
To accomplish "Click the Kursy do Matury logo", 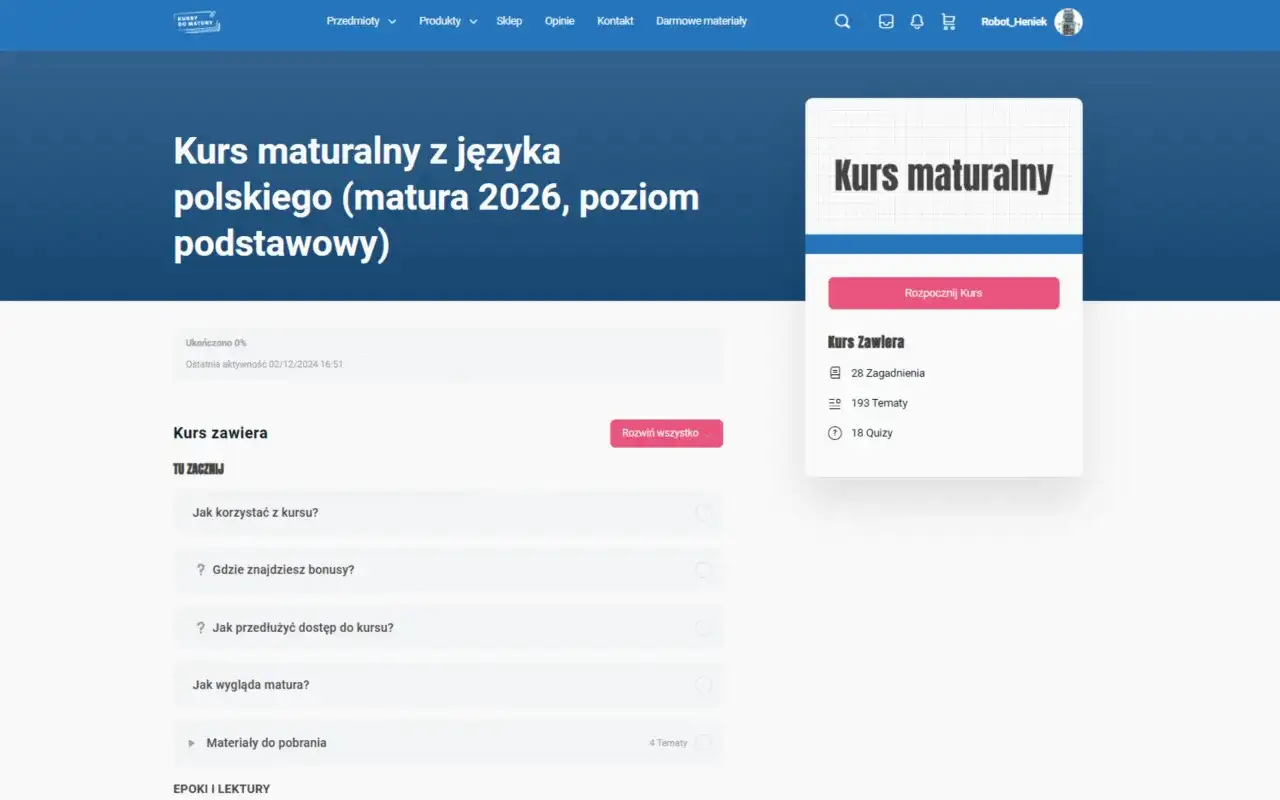I will 196,21.
